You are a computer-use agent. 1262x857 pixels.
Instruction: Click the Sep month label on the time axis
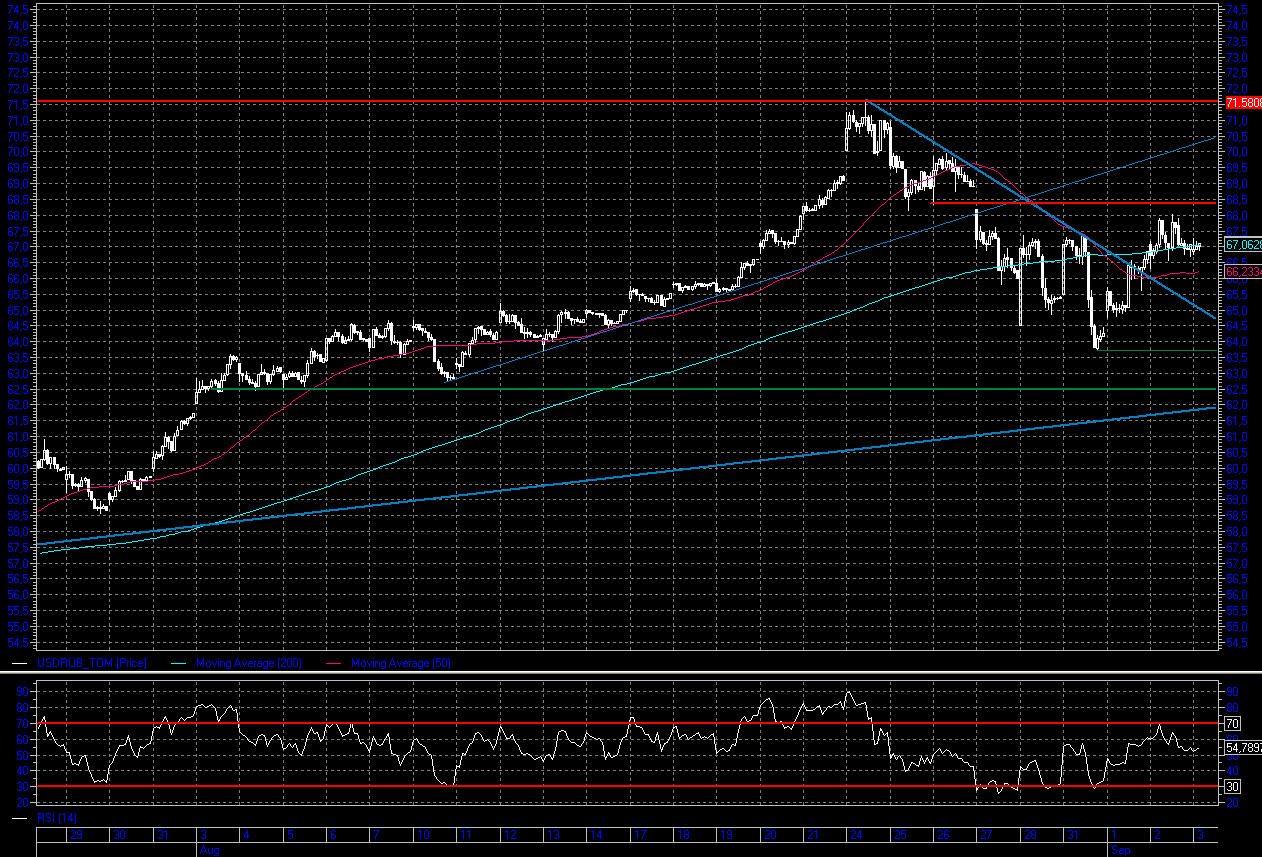[x=1120, y=849]
